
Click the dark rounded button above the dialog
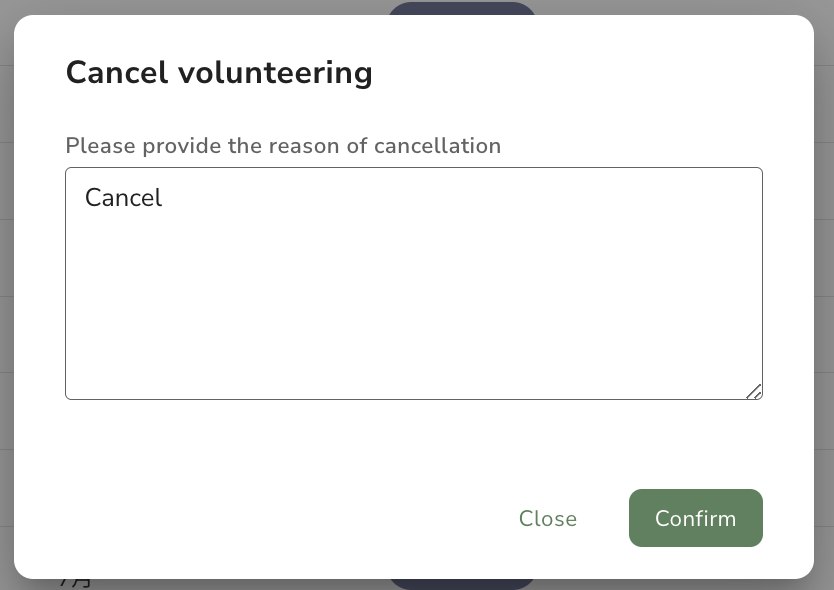[x=462, y=8]
